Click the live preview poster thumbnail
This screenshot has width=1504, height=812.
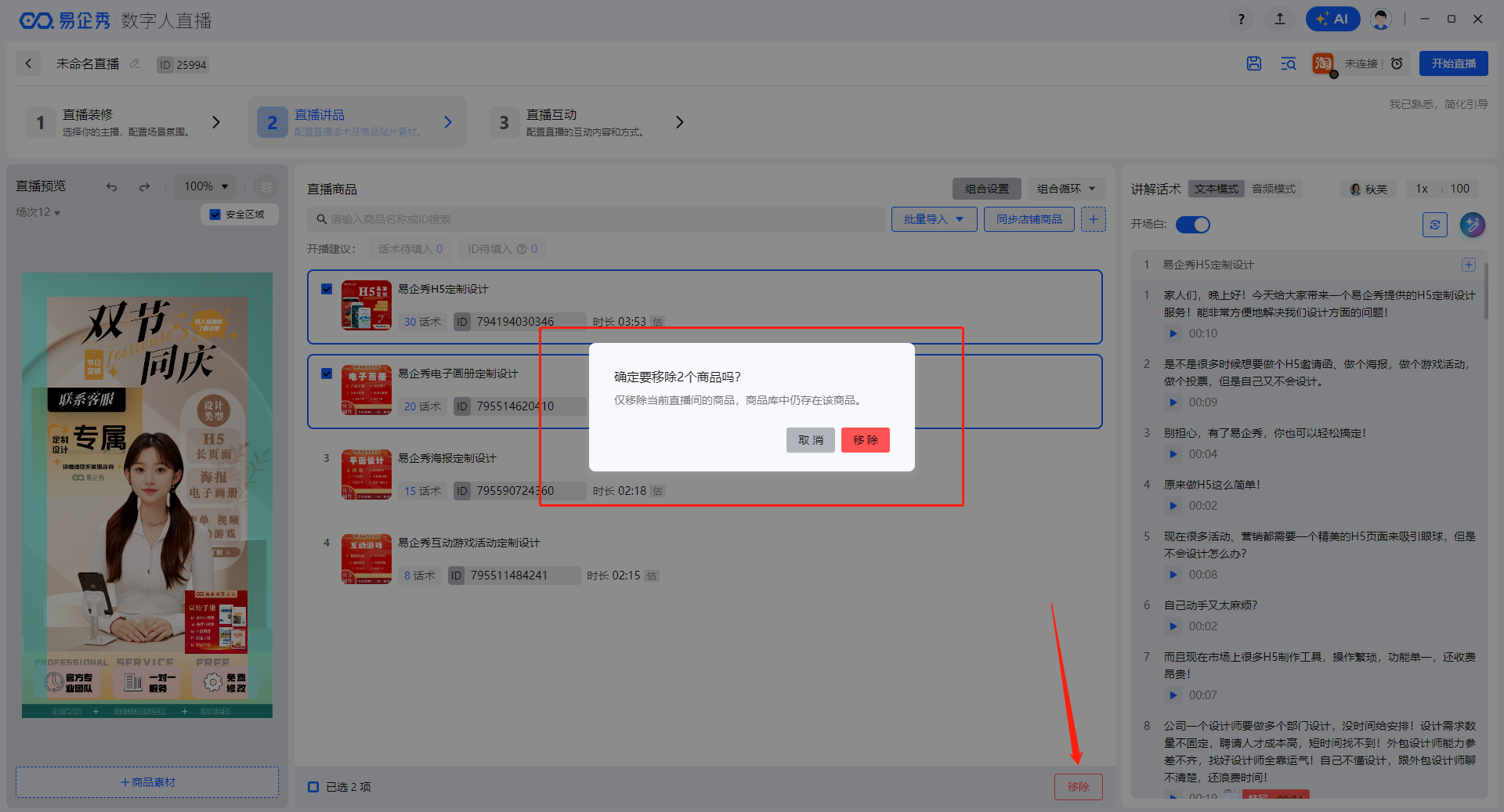click(147, 495)
